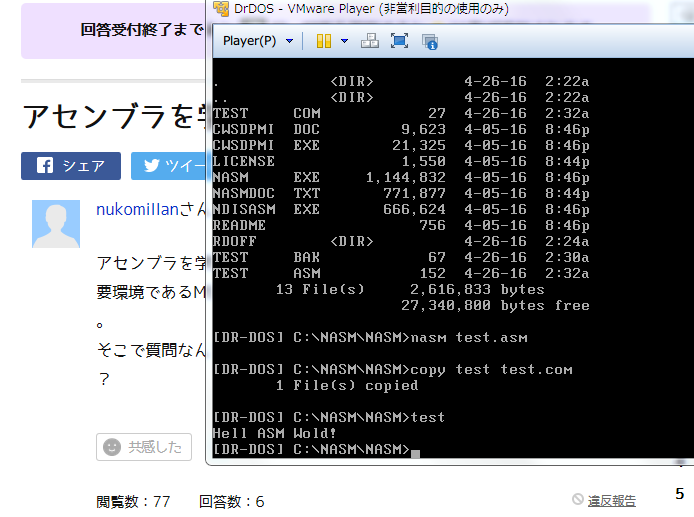This screenshot has height=517, width=694.
Task: Click the TEST ASM row
Action: click(401, 273)
